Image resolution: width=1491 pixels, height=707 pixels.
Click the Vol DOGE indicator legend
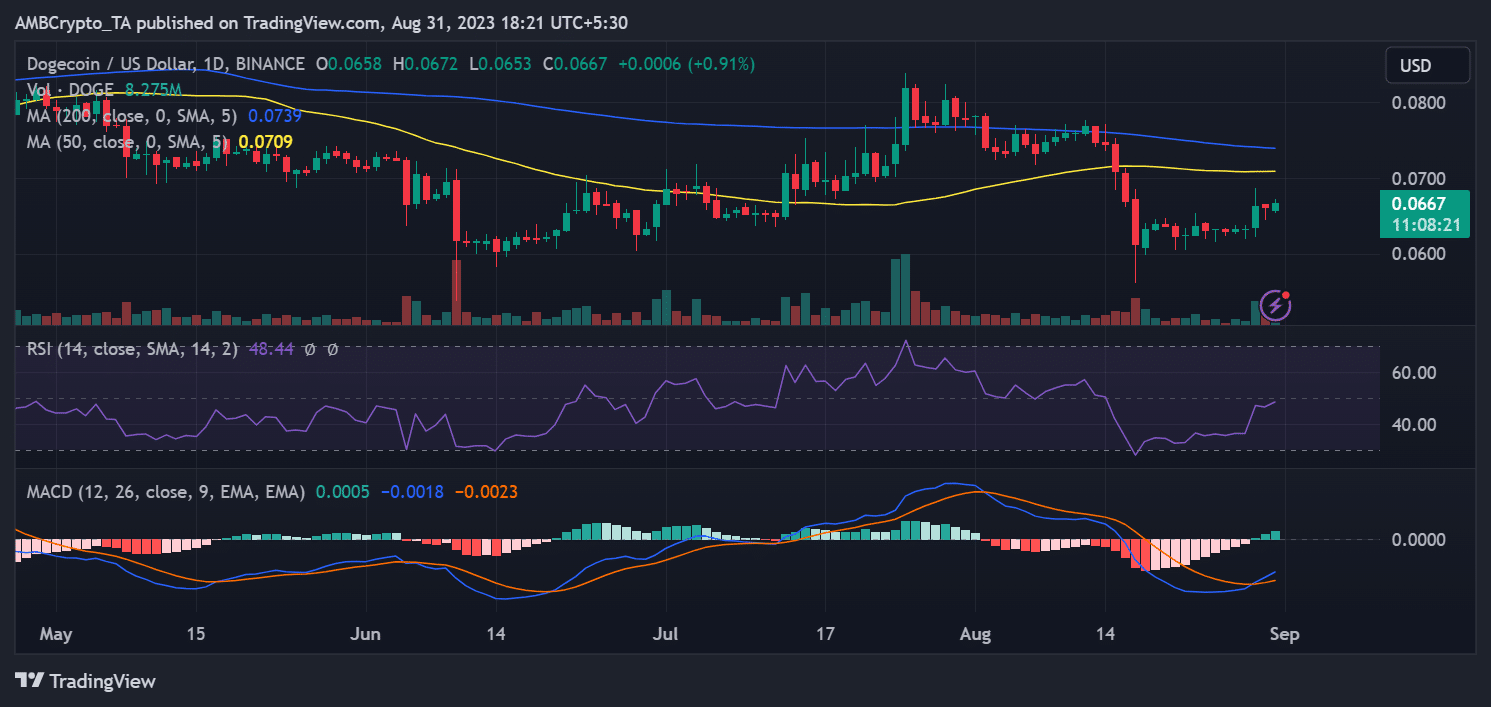pyautogui.click(x=69, y=90)
